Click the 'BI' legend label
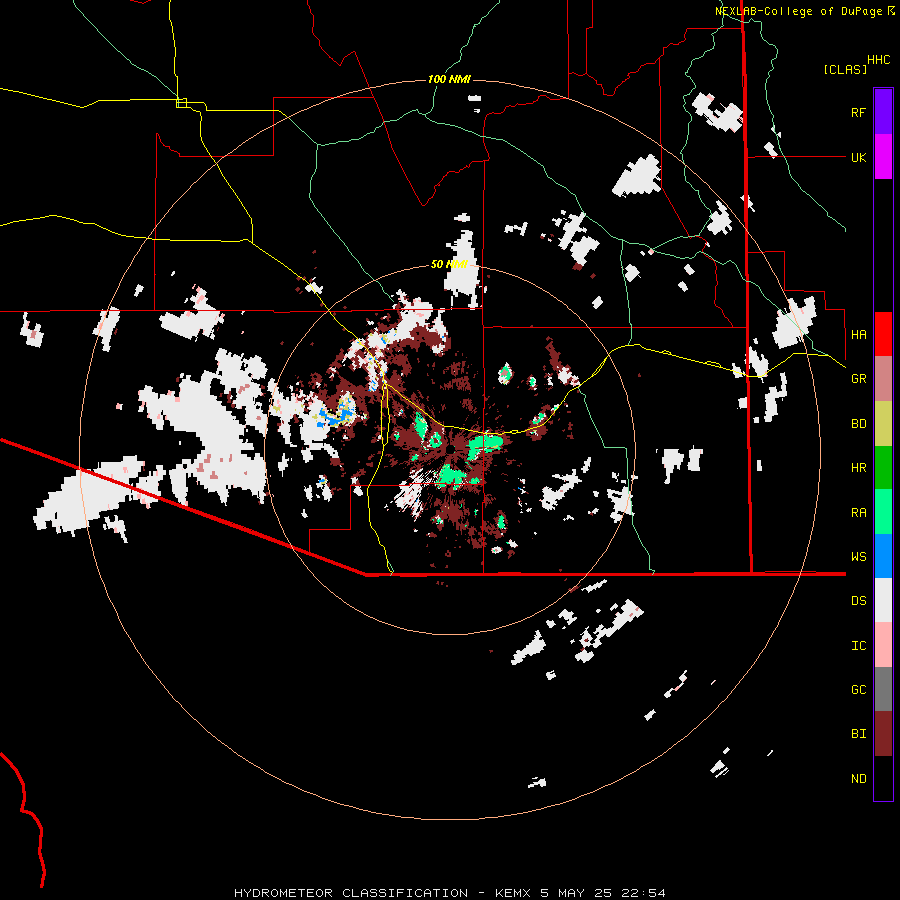900x900 pixels. 858,734
